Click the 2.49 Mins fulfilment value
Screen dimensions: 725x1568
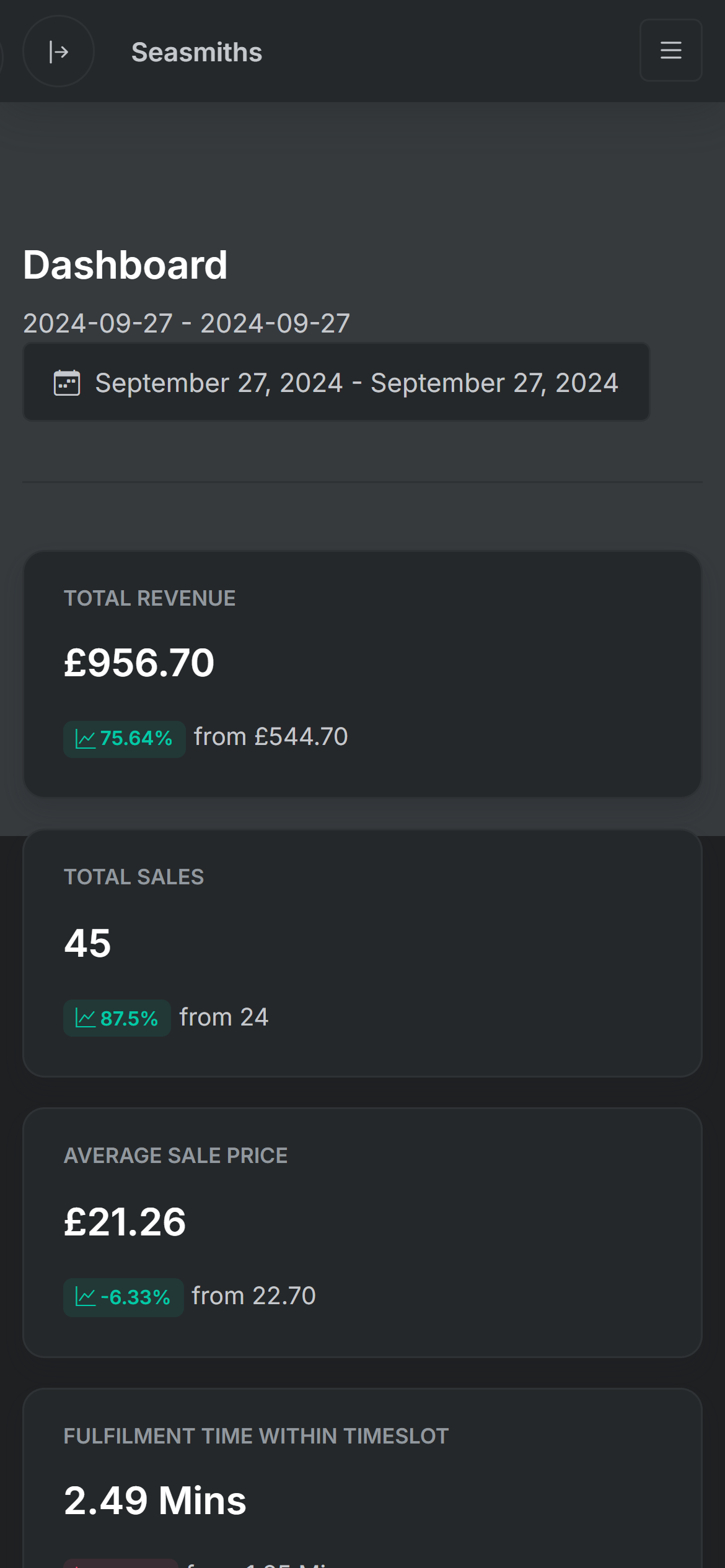[155, 1500]
